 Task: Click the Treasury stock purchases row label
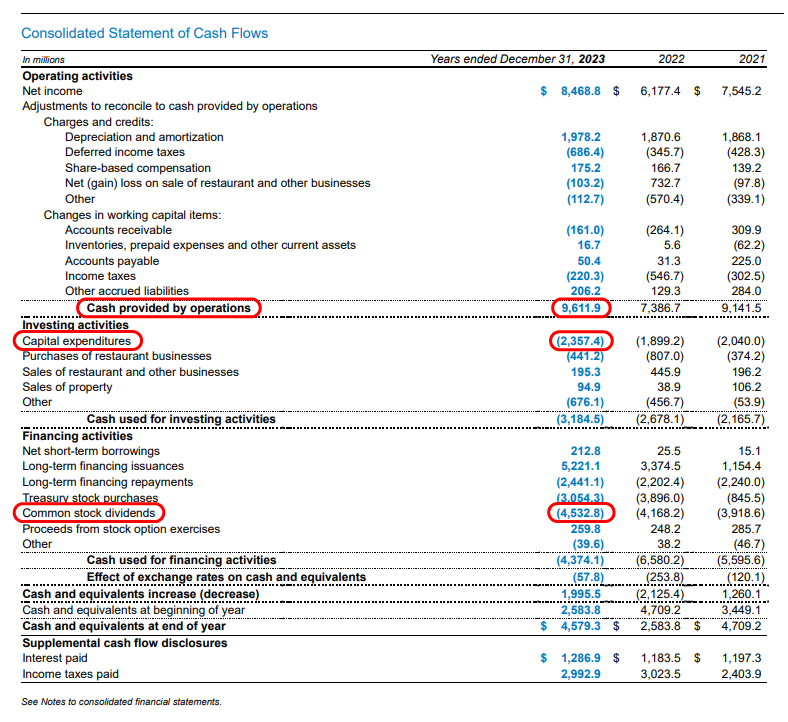pos(90,498)
